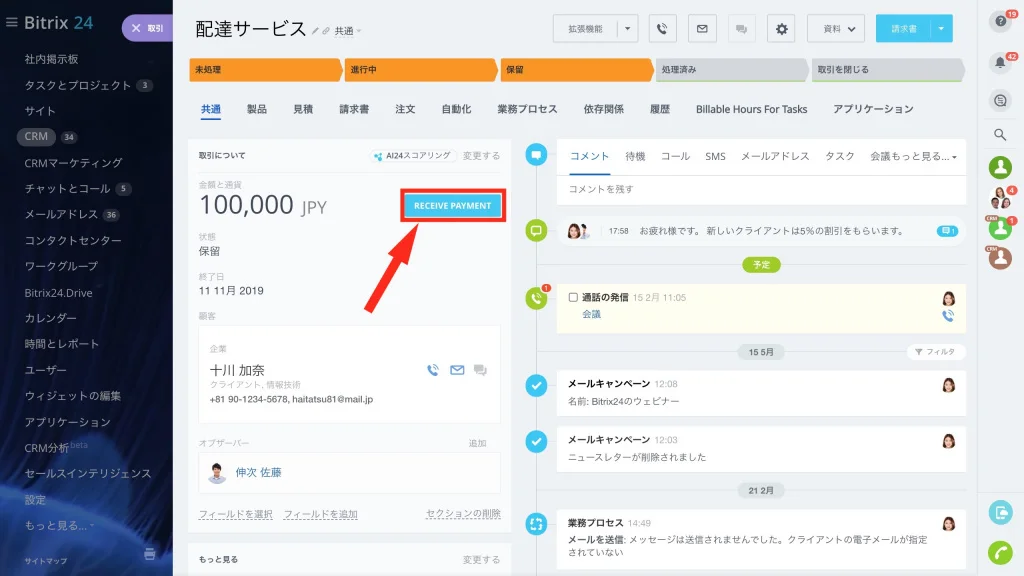Open the 共通 dropdown next to the title

347,31
